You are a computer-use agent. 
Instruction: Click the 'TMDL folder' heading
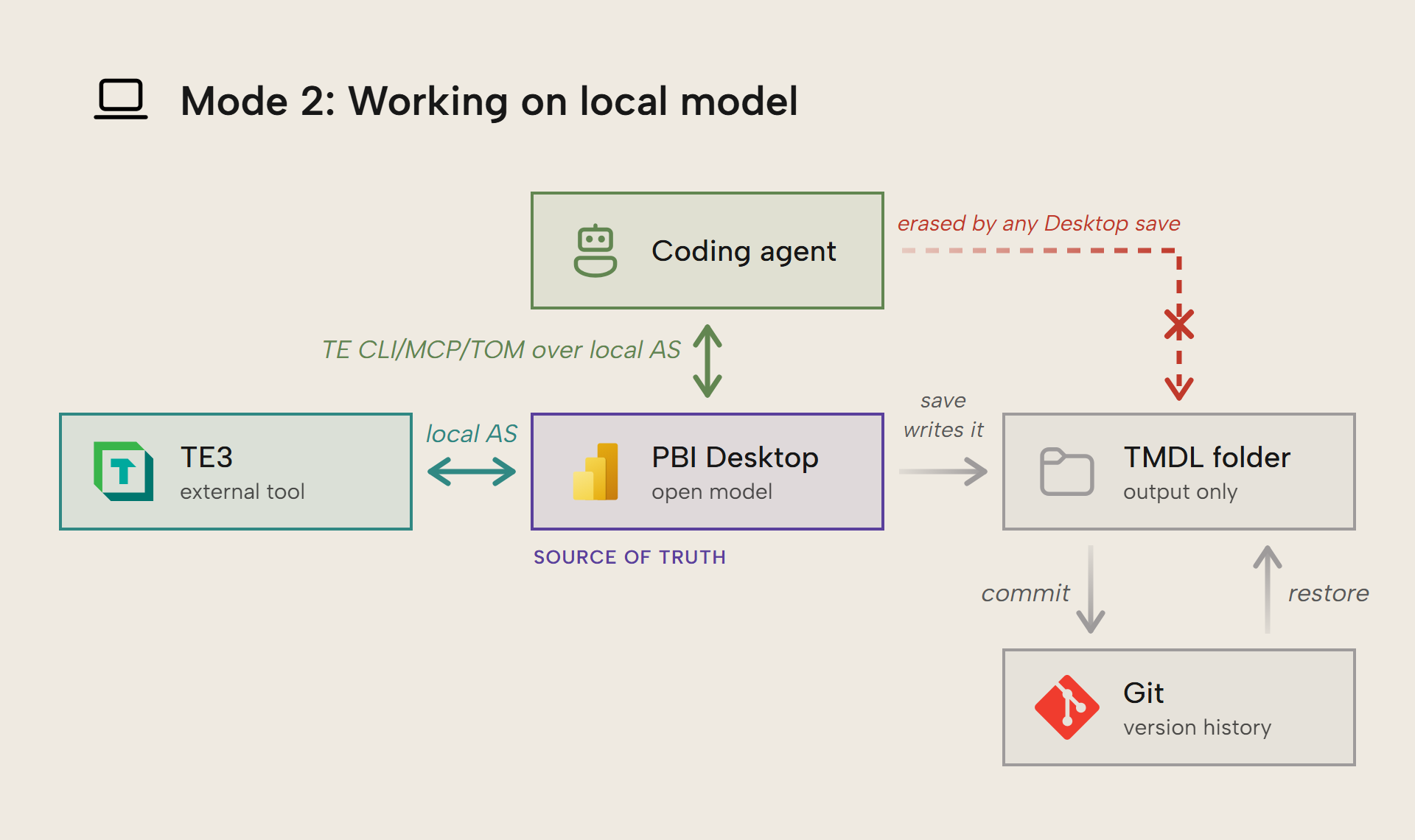pos(1207,458)
